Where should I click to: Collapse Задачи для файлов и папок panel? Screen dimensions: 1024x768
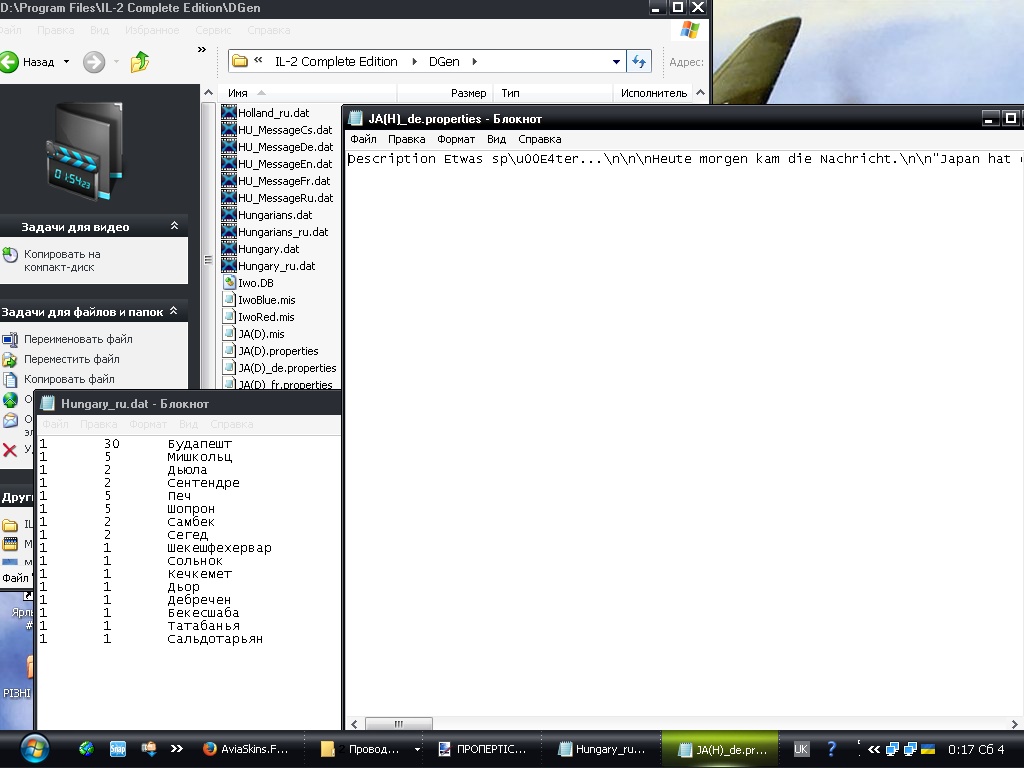pyautogui.click(x=174, y=312)
